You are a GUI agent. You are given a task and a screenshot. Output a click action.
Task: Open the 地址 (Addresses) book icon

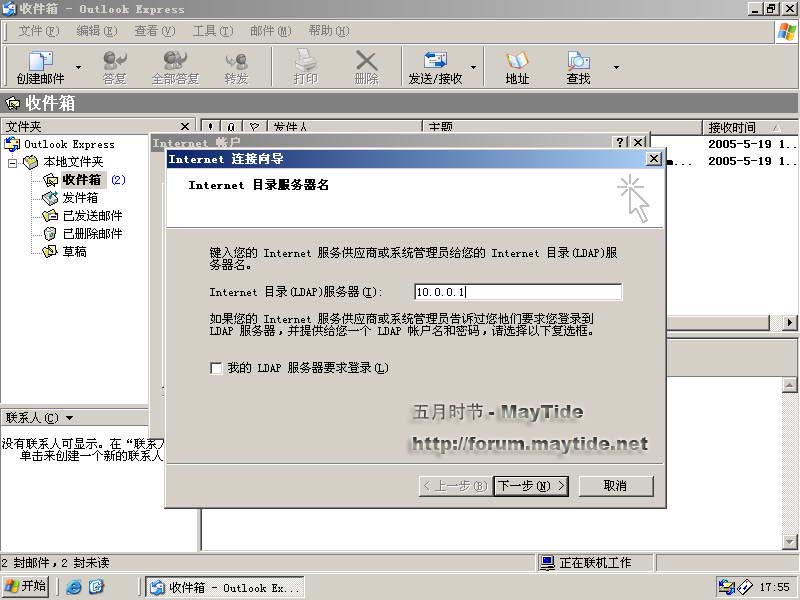[517, 67]
